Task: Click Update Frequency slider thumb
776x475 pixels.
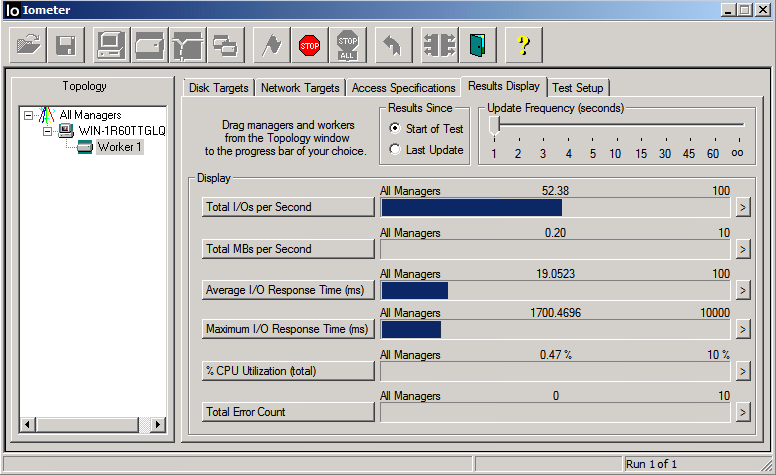Action: 494,126
